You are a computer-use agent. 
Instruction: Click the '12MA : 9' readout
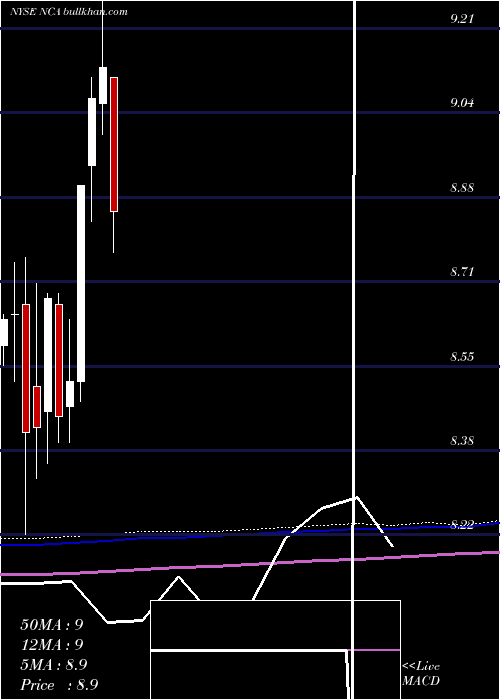coord(52,645)
